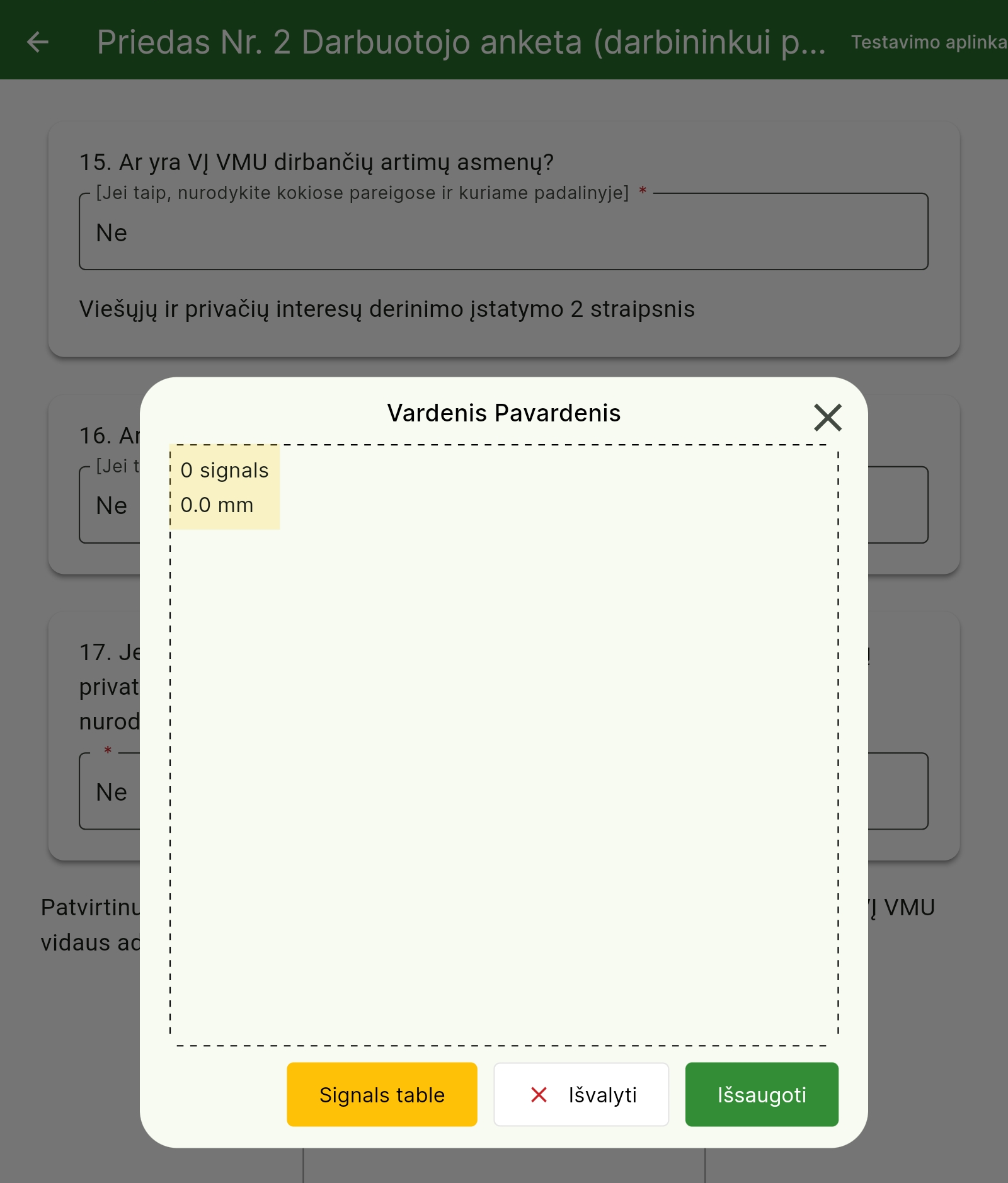Click the '0 signals' counter label
The image size is (1008, 1183).
pos(224,471)
